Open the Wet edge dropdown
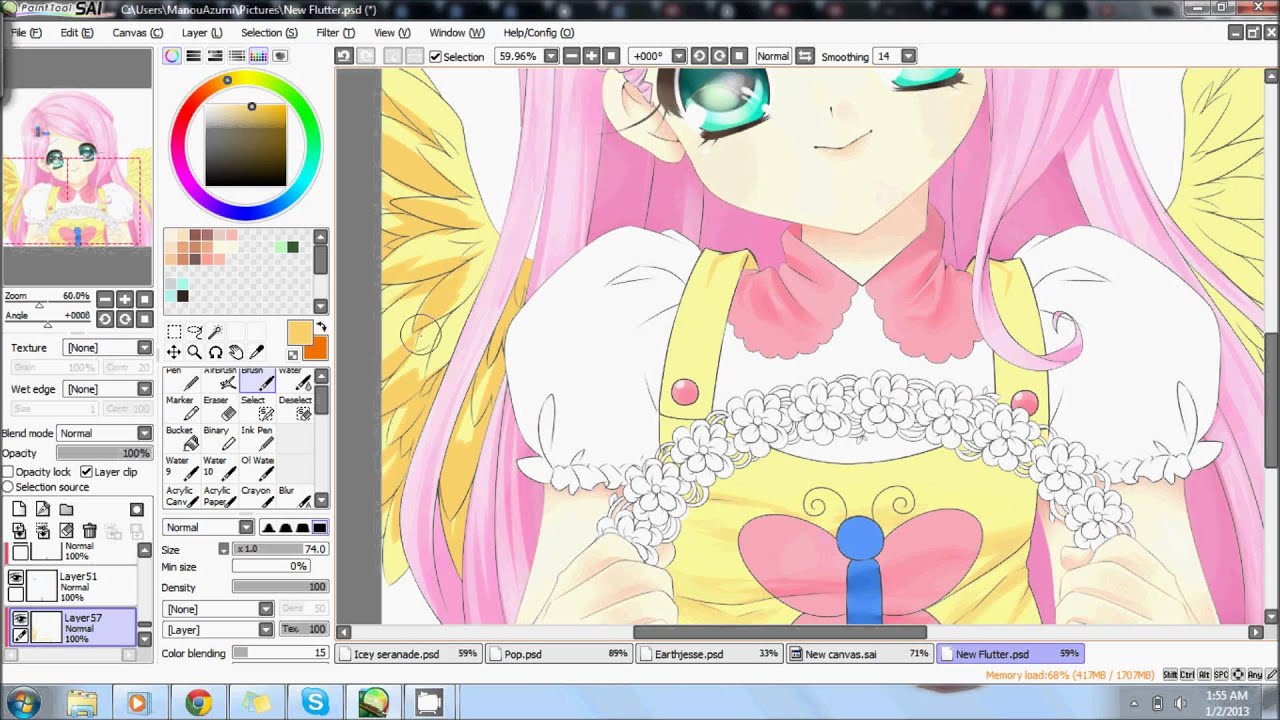This screenshot has width=1280, height=720. point(107,389)
